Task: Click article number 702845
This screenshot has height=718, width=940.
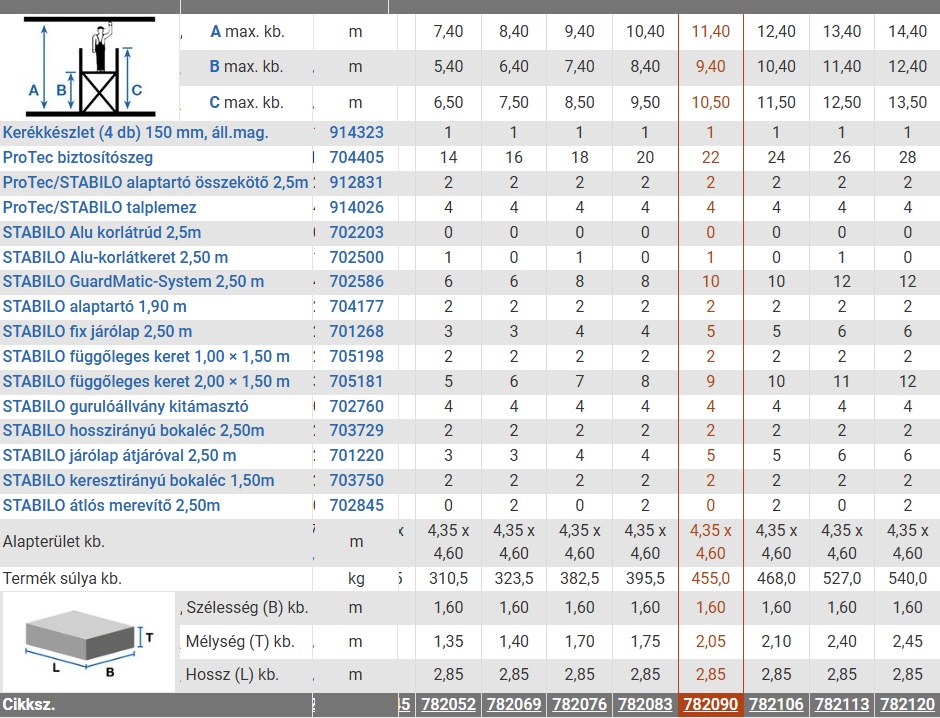Action: click(357, 505)
